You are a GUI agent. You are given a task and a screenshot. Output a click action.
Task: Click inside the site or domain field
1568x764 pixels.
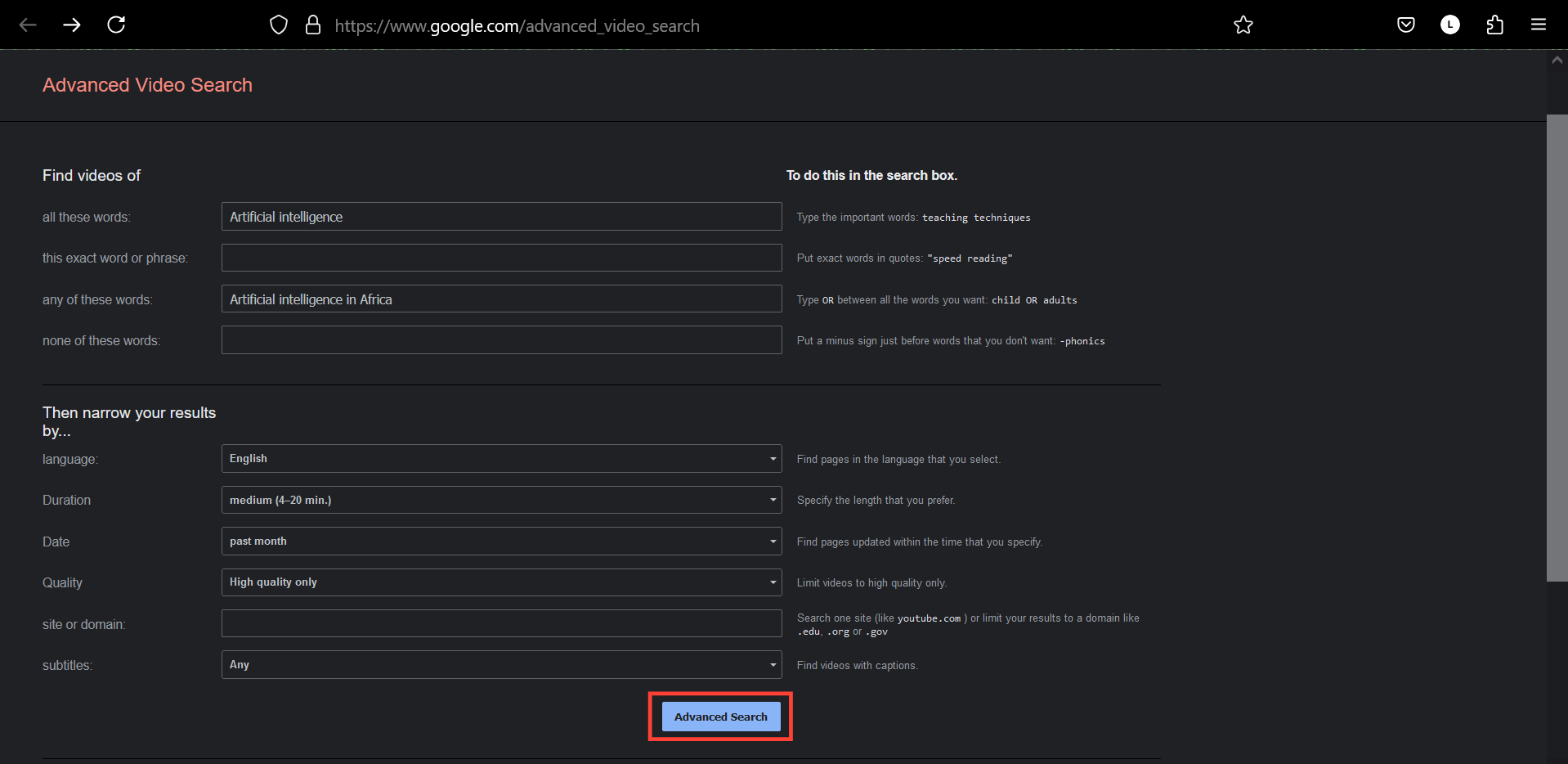(x=500, y=623)
